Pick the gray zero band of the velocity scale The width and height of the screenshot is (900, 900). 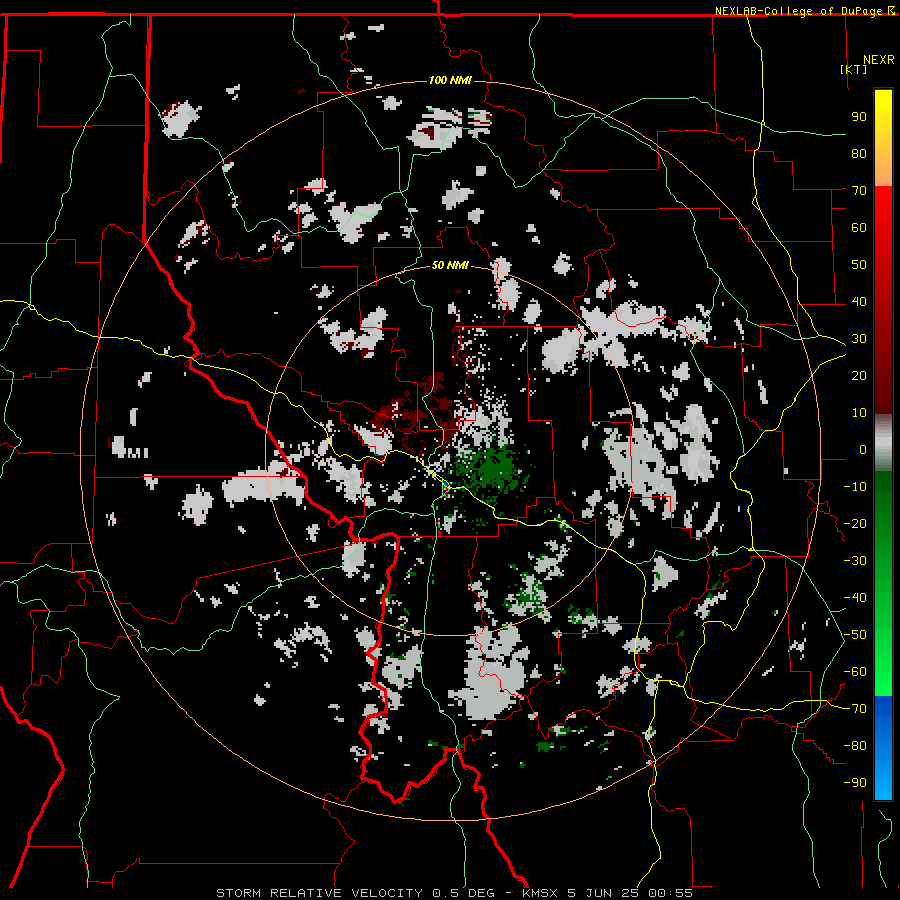[x=883, y=443]
